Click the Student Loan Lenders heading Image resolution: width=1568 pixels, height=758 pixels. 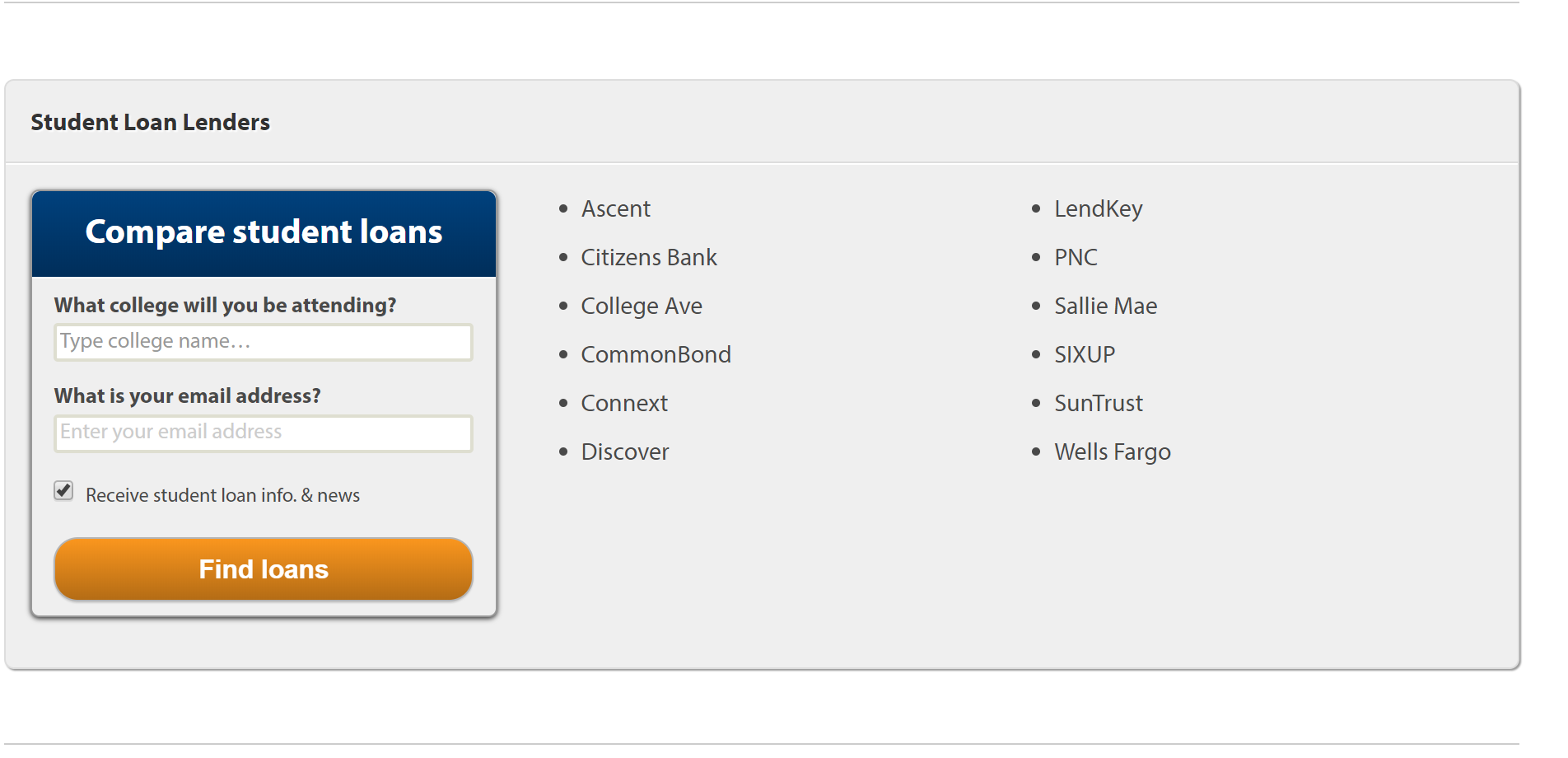click(151, 123)
